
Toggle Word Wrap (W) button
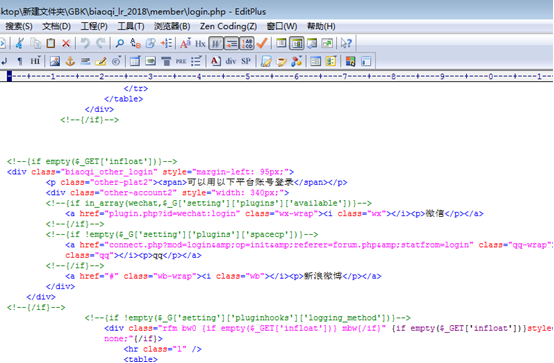[216, 43]
